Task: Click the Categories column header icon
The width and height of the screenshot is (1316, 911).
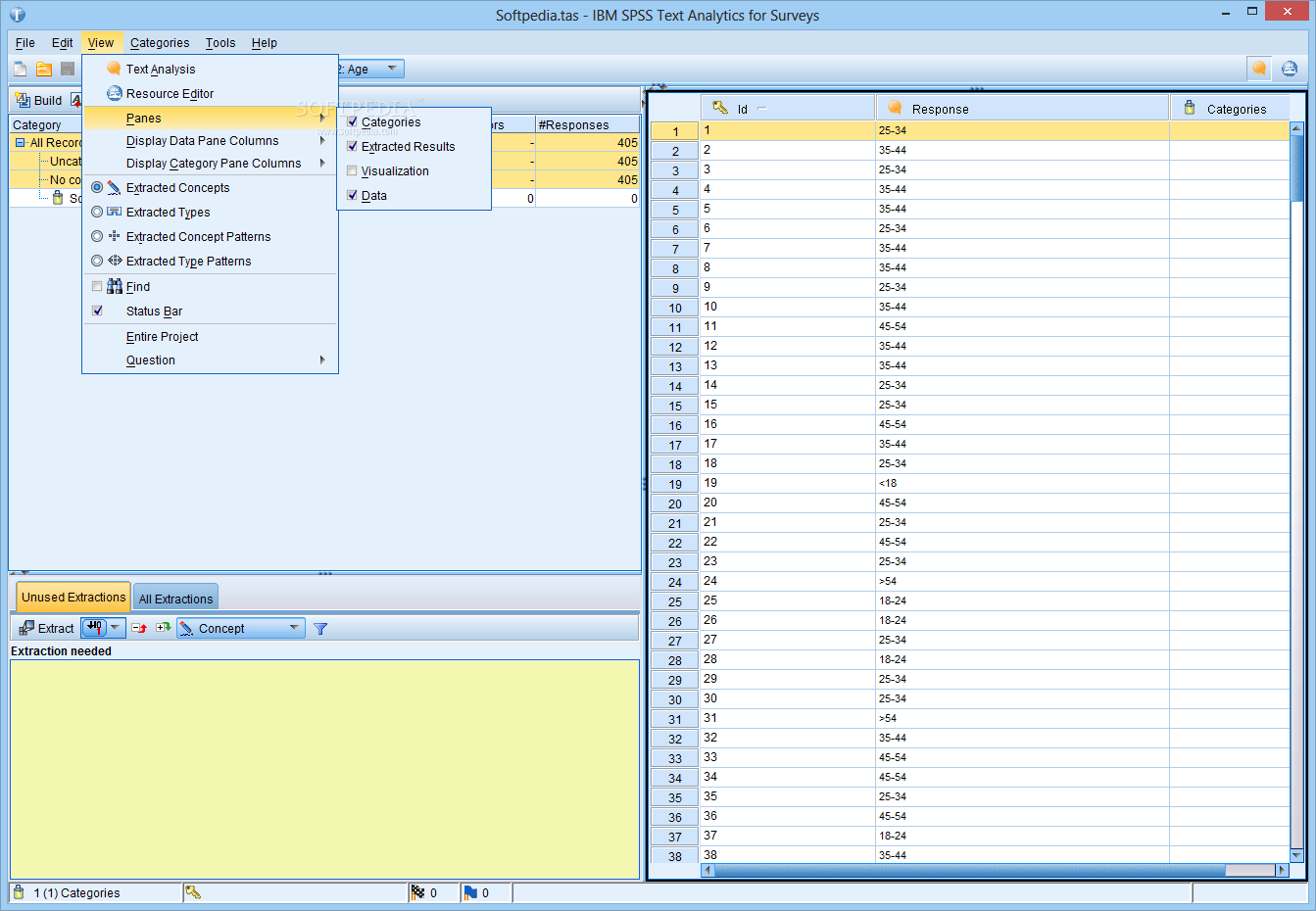Action: click(1190, 108)
